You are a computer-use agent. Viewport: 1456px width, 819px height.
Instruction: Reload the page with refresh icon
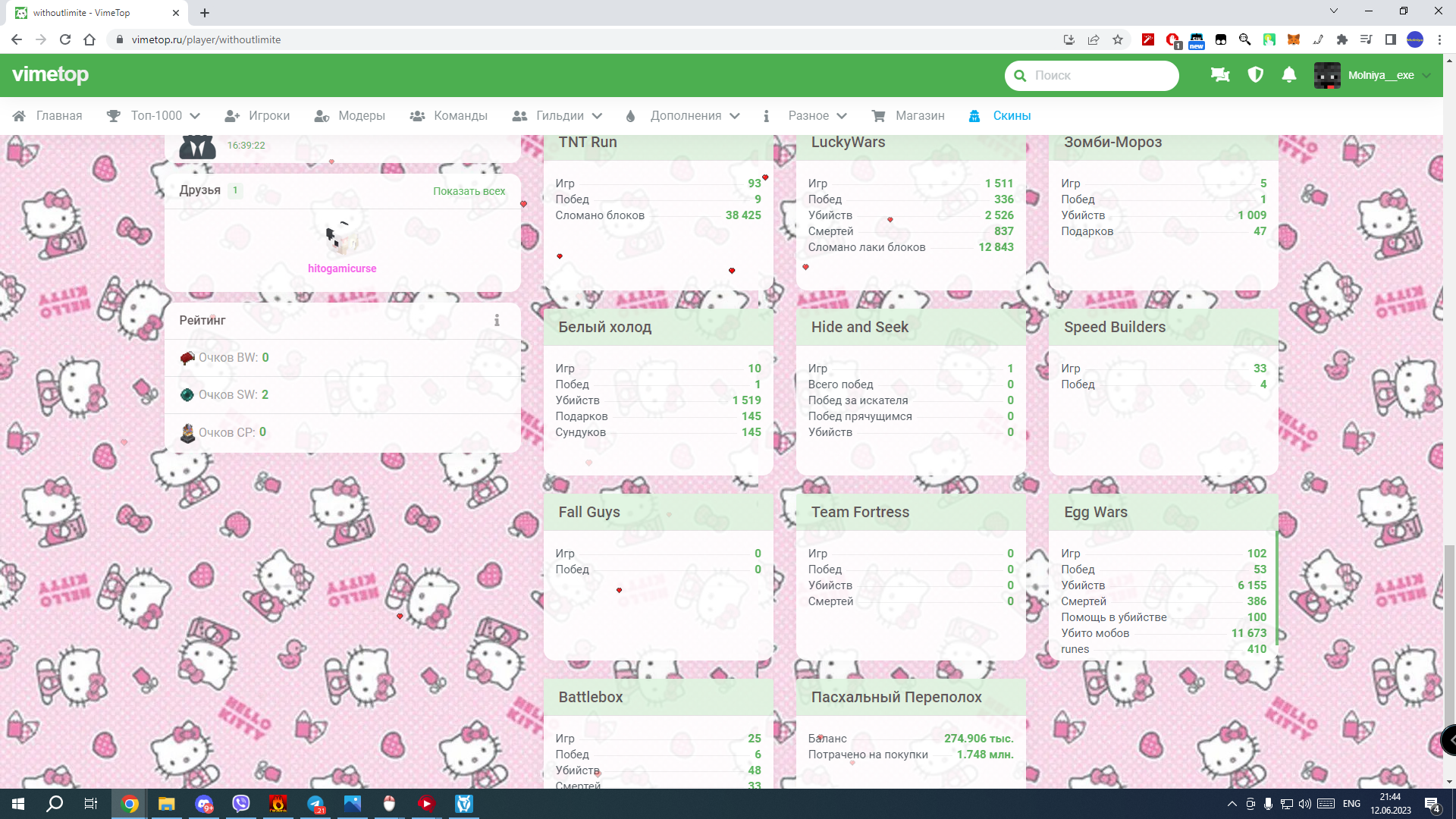[65, 39]
